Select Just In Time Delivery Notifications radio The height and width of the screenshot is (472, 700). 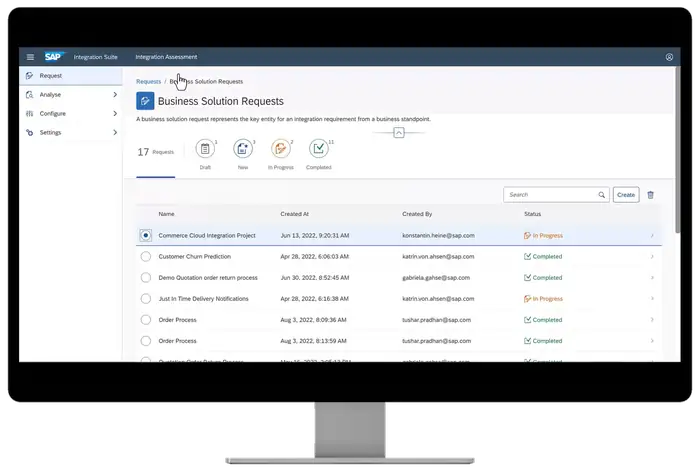146,299
